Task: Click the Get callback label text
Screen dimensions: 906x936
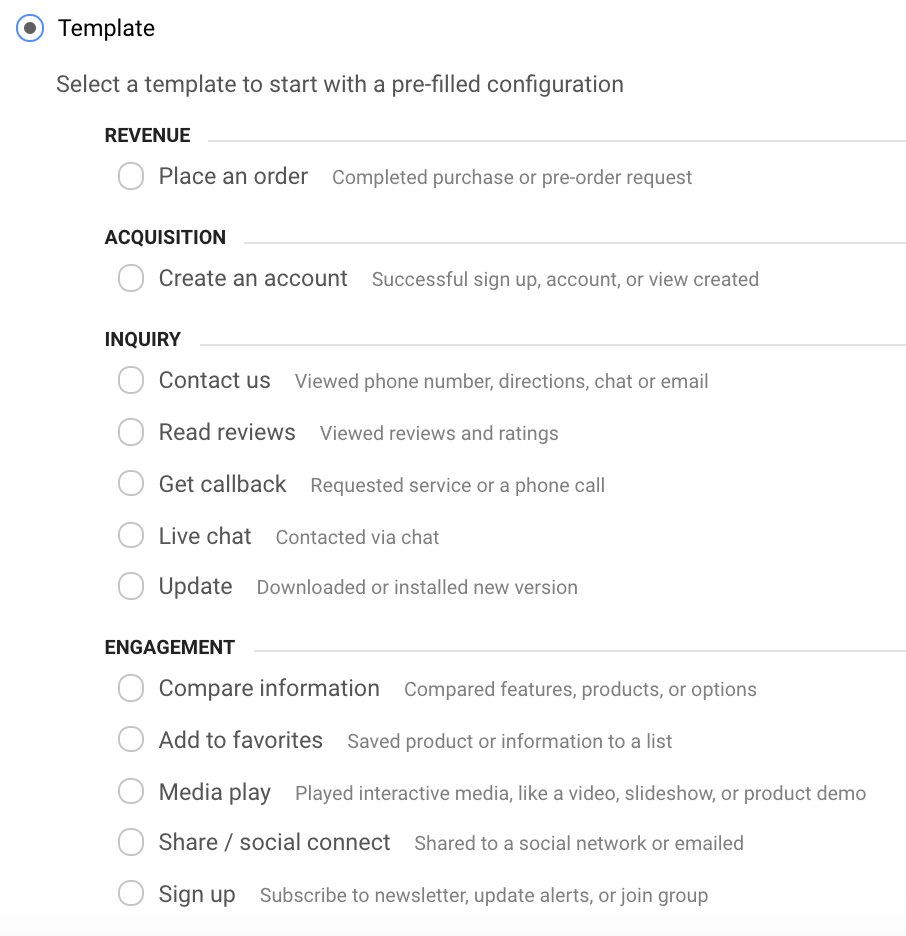Action: 222,484
